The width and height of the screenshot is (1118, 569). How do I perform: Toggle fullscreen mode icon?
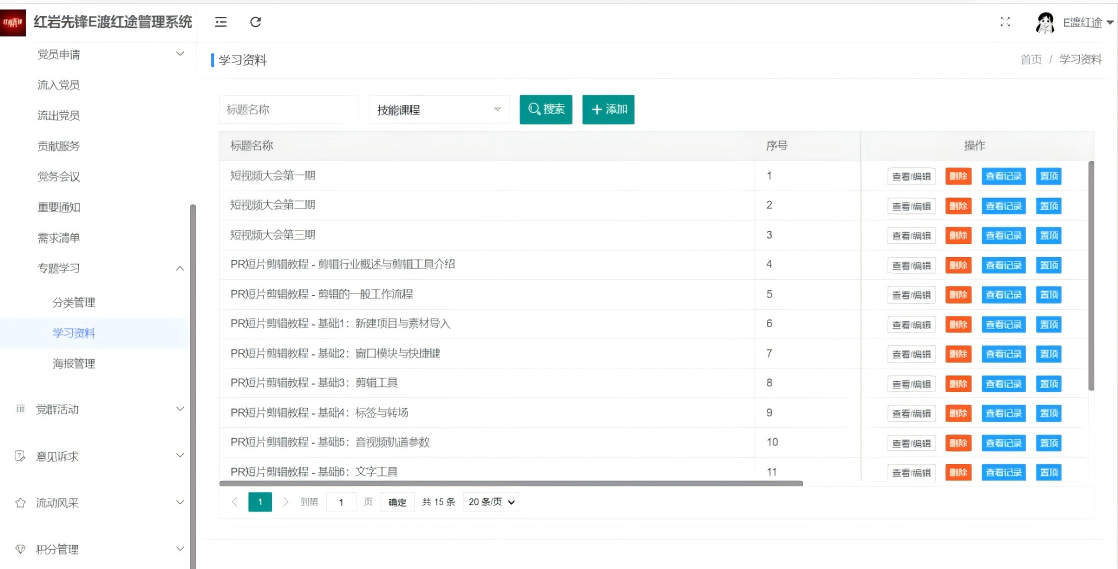(x=1005, y=22)
